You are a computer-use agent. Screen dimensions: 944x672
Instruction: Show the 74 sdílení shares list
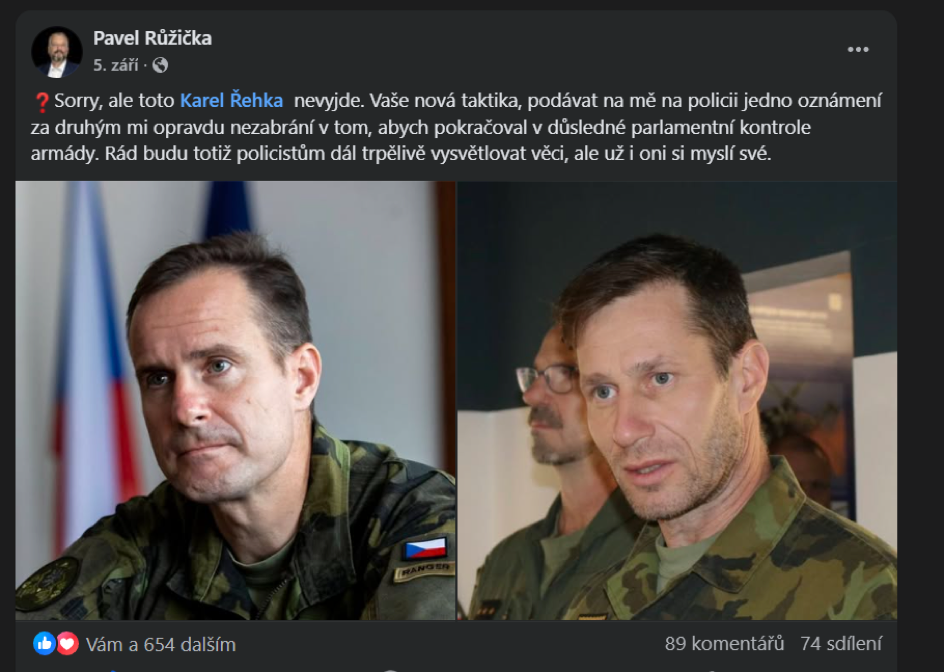point(841,644)
